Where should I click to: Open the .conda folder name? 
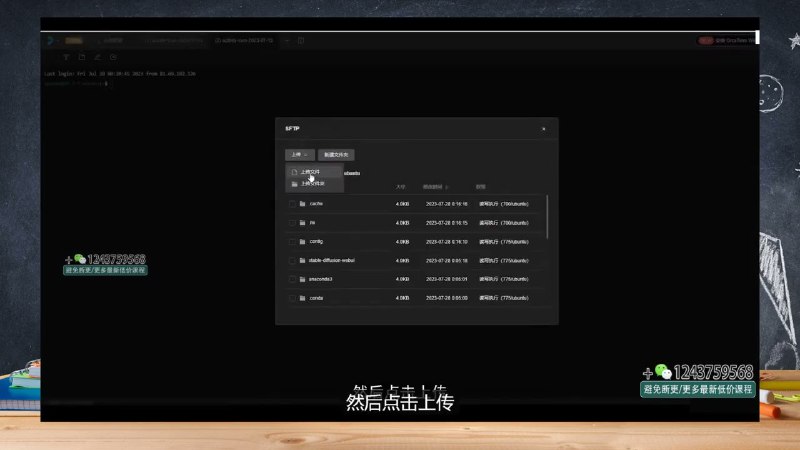coord(316,298)
